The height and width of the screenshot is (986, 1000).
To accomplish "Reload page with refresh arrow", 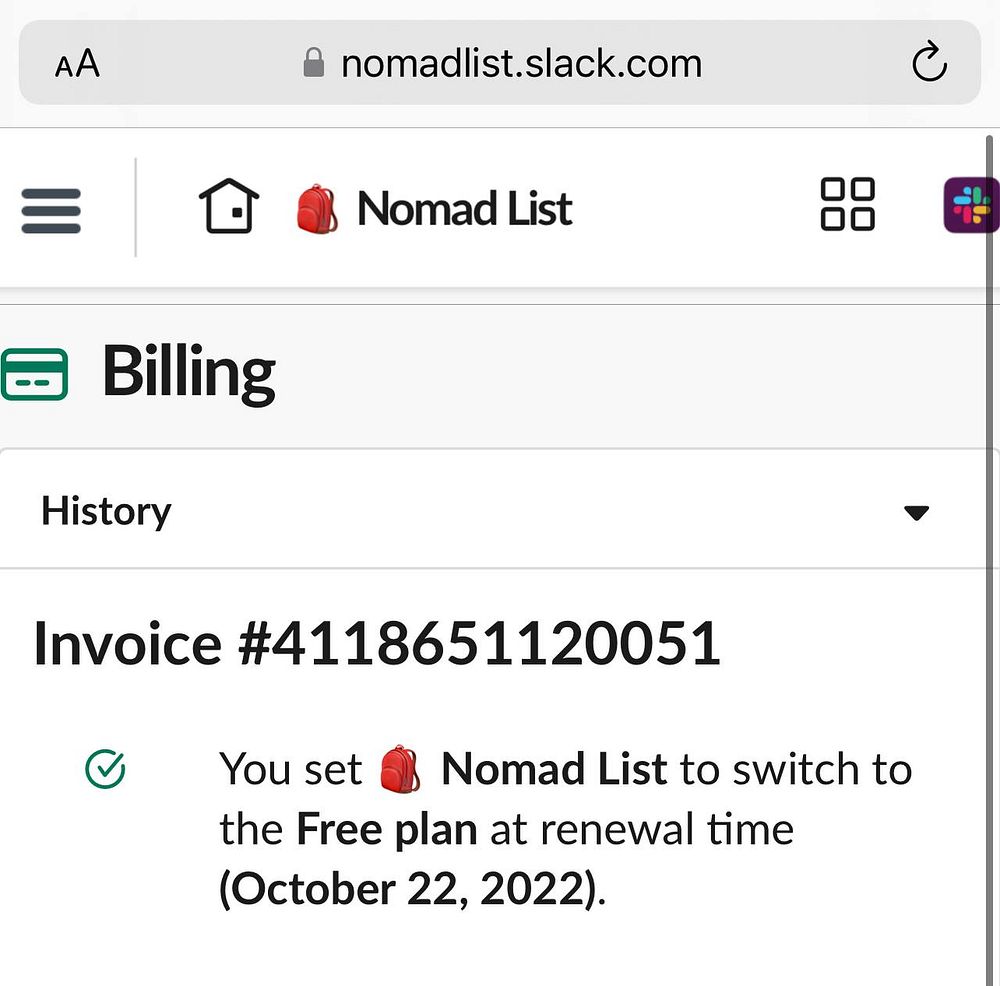I will 929,65.
